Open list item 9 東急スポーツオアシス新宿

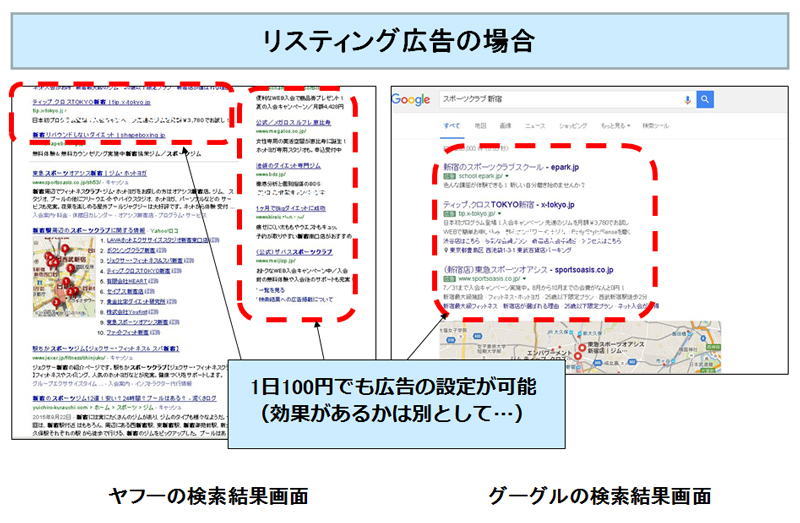pos(137,322)
